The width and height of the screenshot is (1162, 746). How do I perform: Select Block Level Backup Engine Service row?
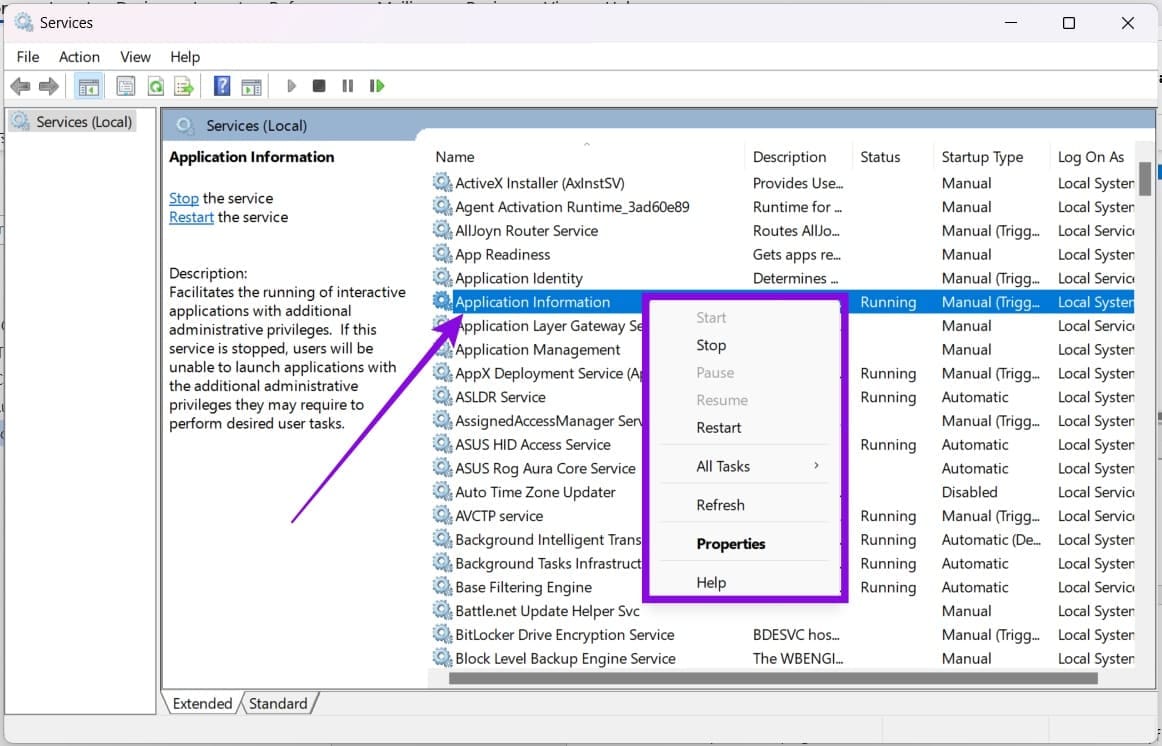[x=782, y=658]
